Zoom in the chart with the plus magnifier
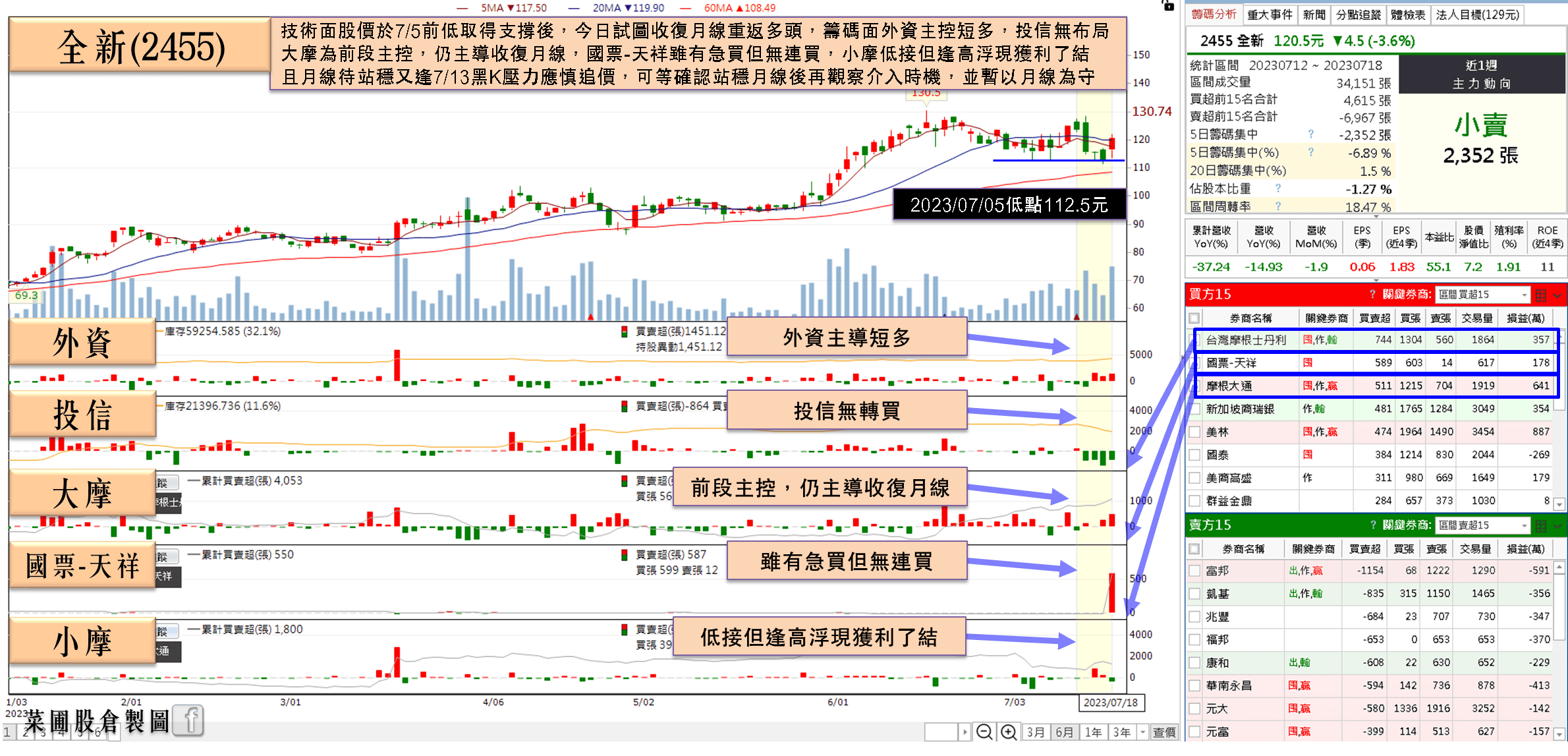The width and height of the screenshot is (1568, 756). (1009, 732)
